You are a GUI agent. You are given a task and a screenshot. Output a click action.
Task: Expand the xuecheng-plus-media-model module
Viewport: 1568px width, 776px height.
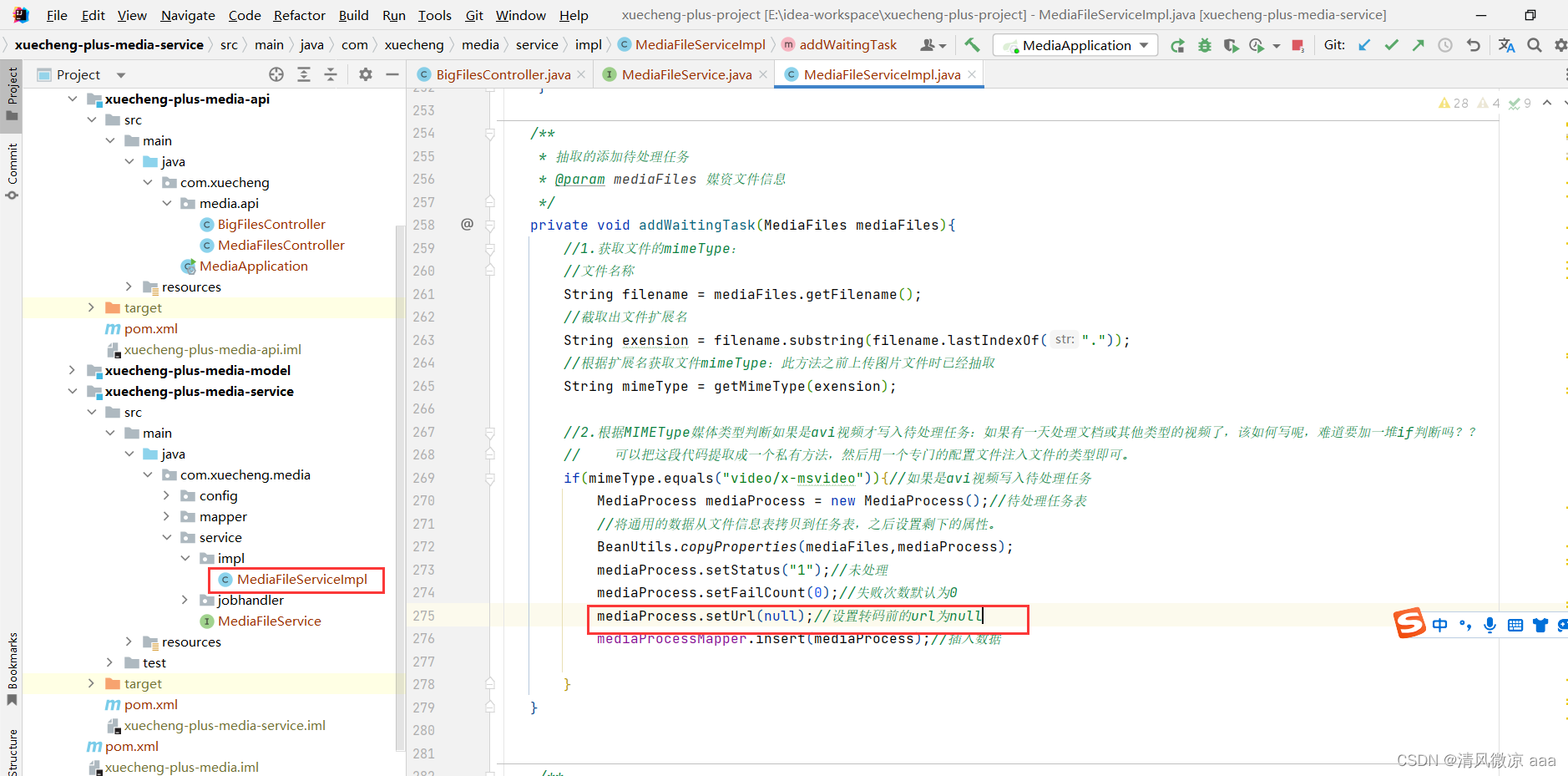[73, 370]
